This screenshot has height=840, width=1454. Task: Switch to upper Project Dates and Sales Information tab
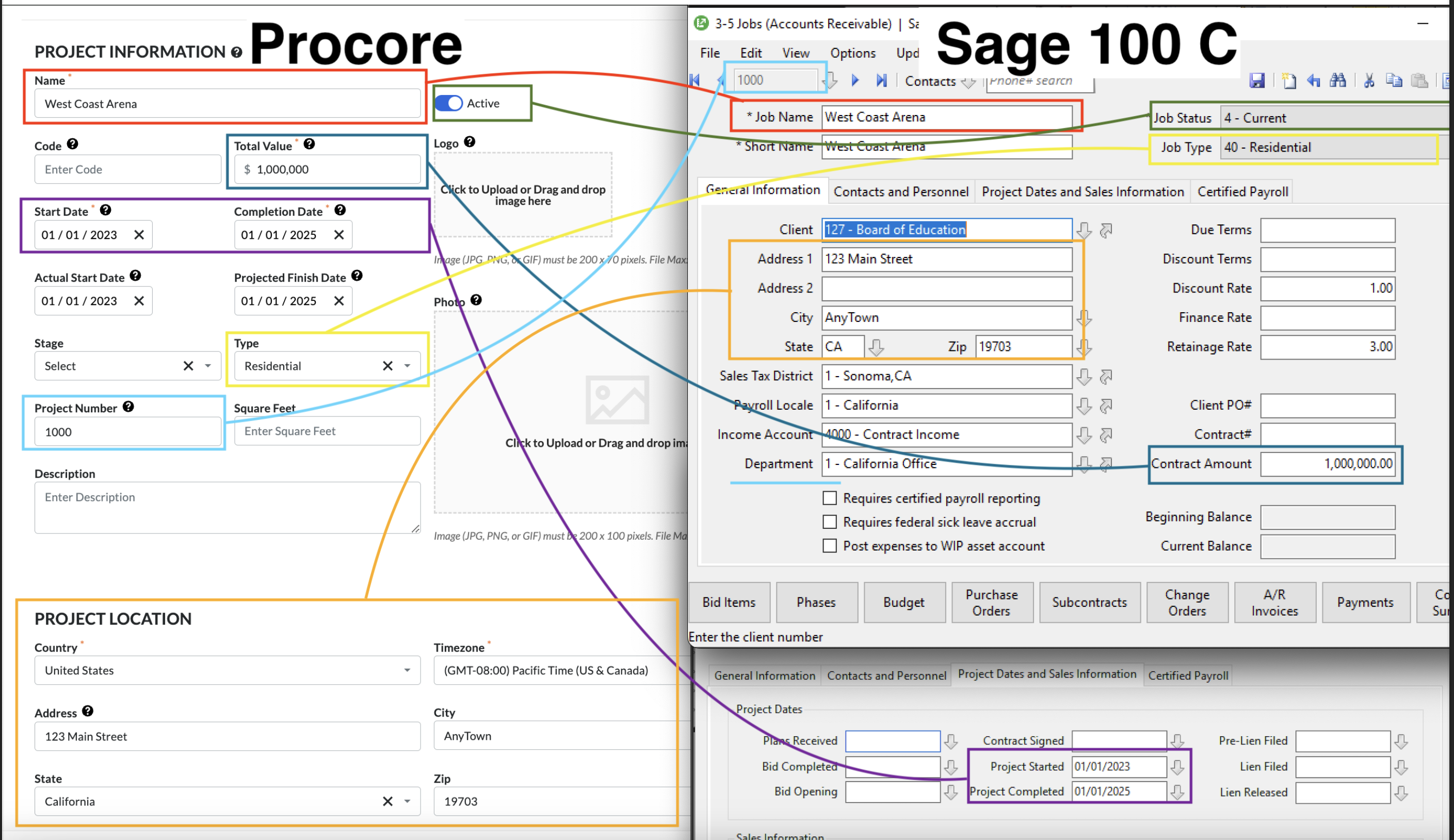[x=1083, y=191]
